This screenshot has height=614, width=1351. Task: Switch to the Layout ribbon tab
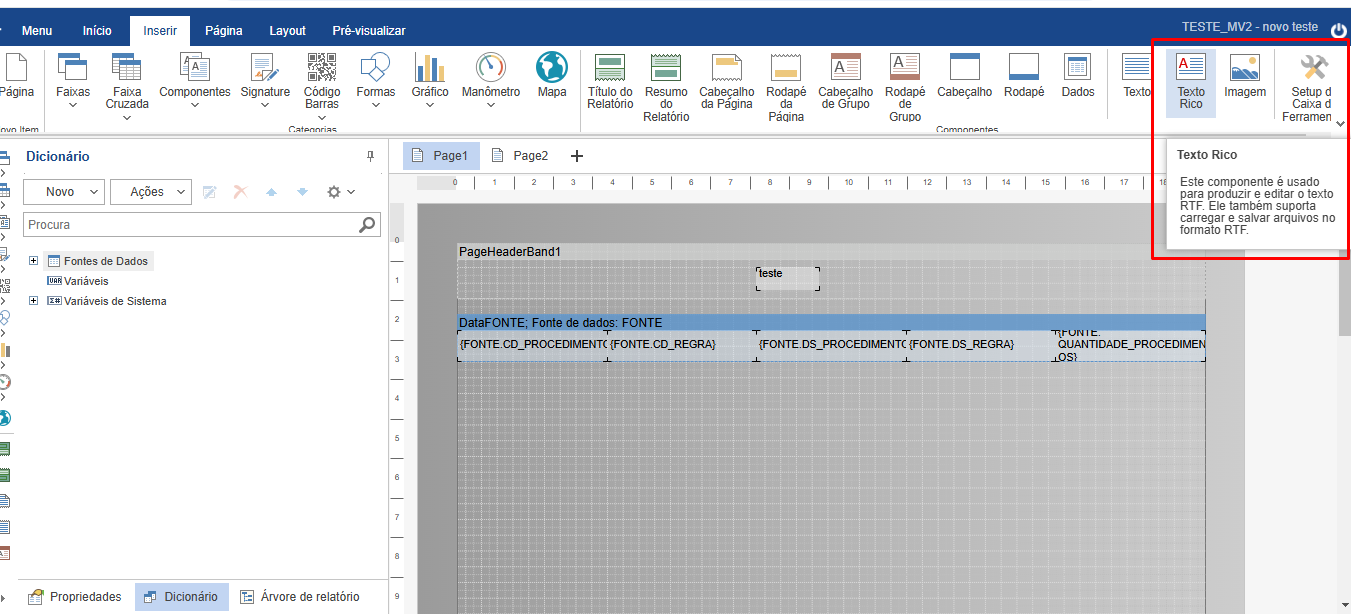[x=287, y=31]
